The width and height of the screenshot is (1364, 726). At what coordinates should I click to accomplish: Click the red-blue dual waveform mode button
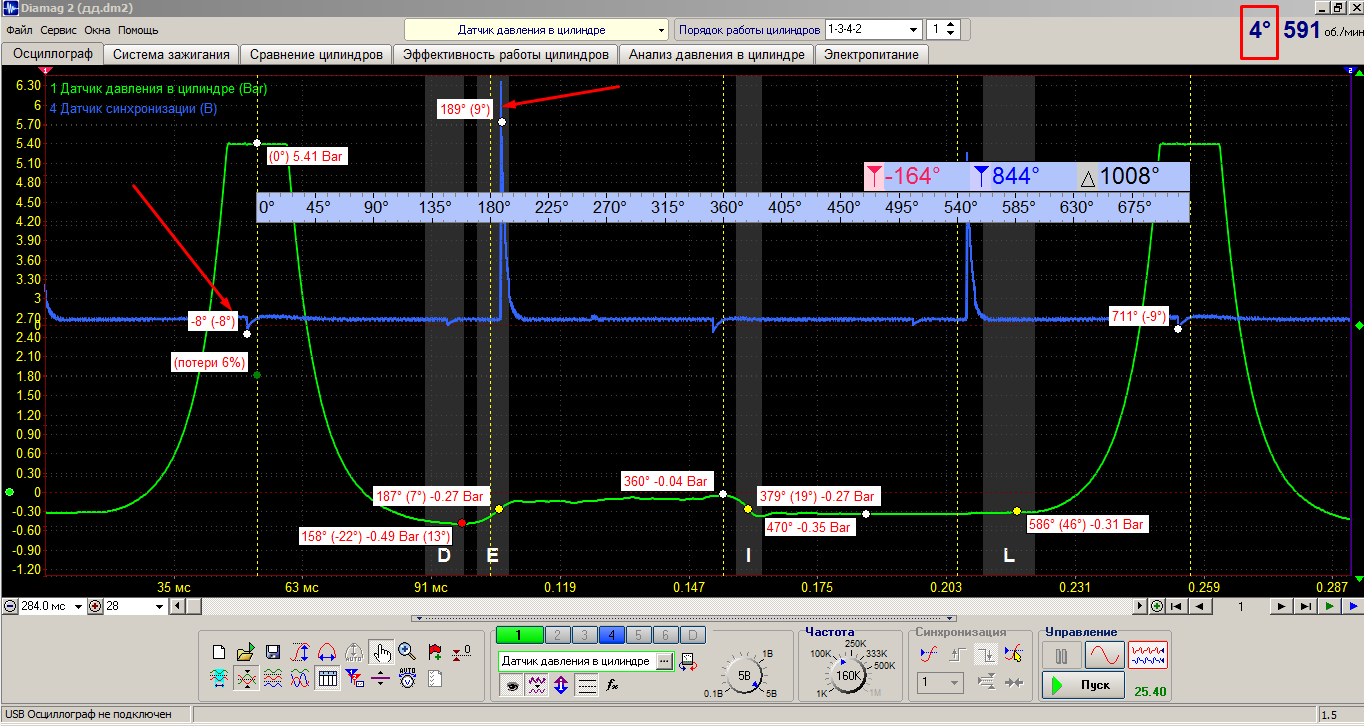pos(1147,656)
